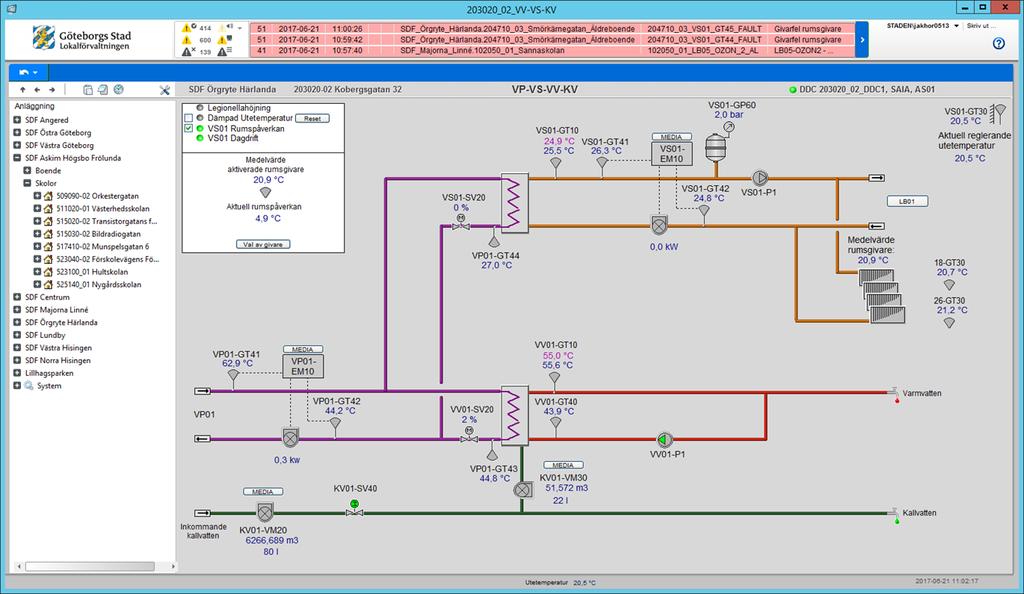Click the radiator group symbol
The width and height of the screenshot is (1024, 594).
(883, 296)
